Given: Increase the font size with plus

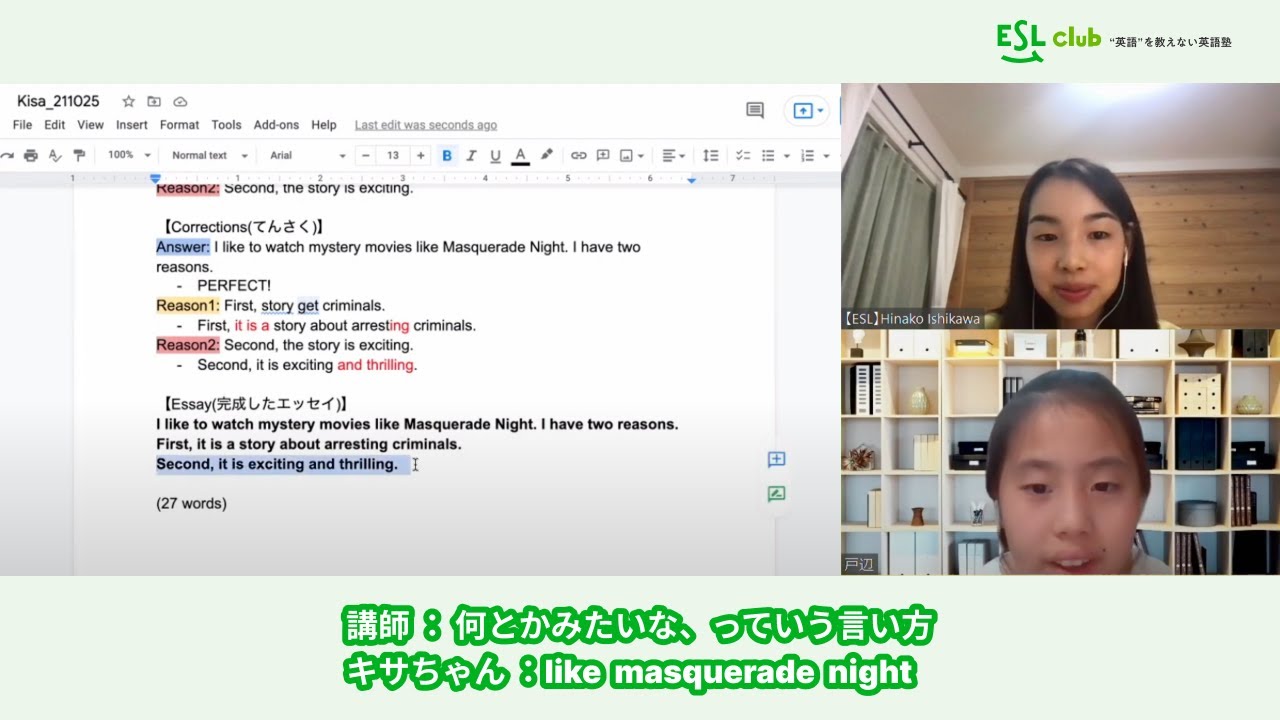Looking at the screenshot, I should point(420,155).
